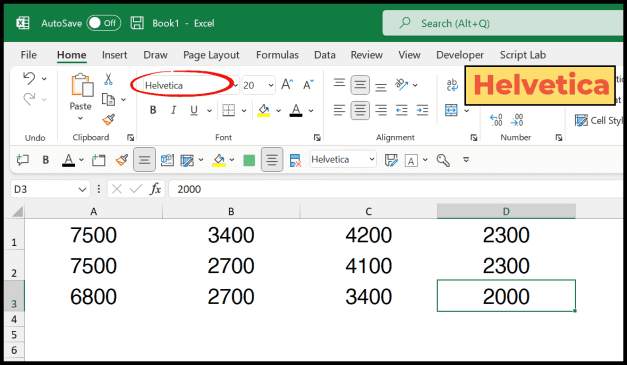
Task: Customize Quick Access Toolbar arrow
Action: pyautogui.click(x=466, y=160)
